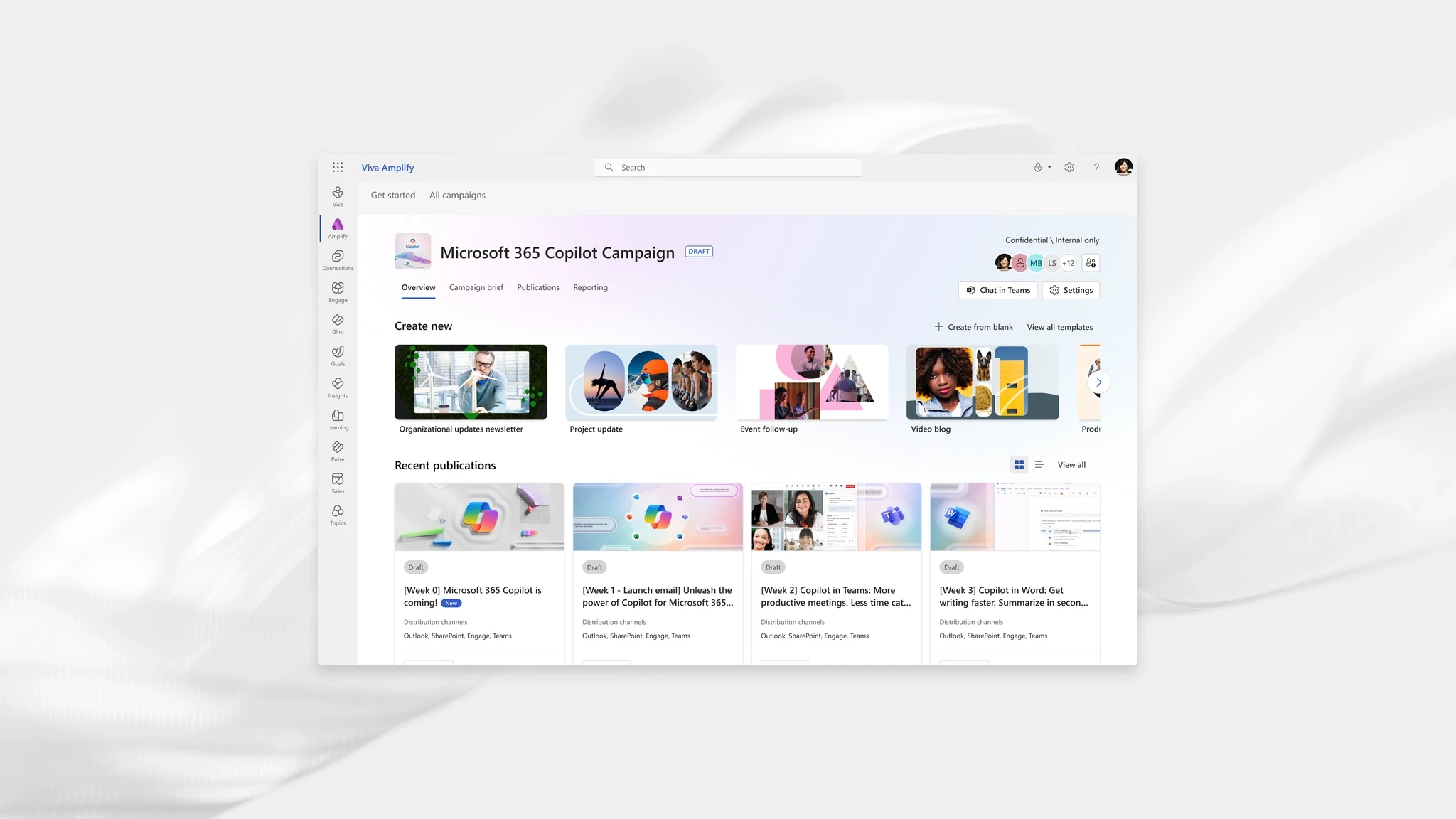Open Connections in the left sidebar
This screenshot has width=1456, height=819.
coord(338,260)
